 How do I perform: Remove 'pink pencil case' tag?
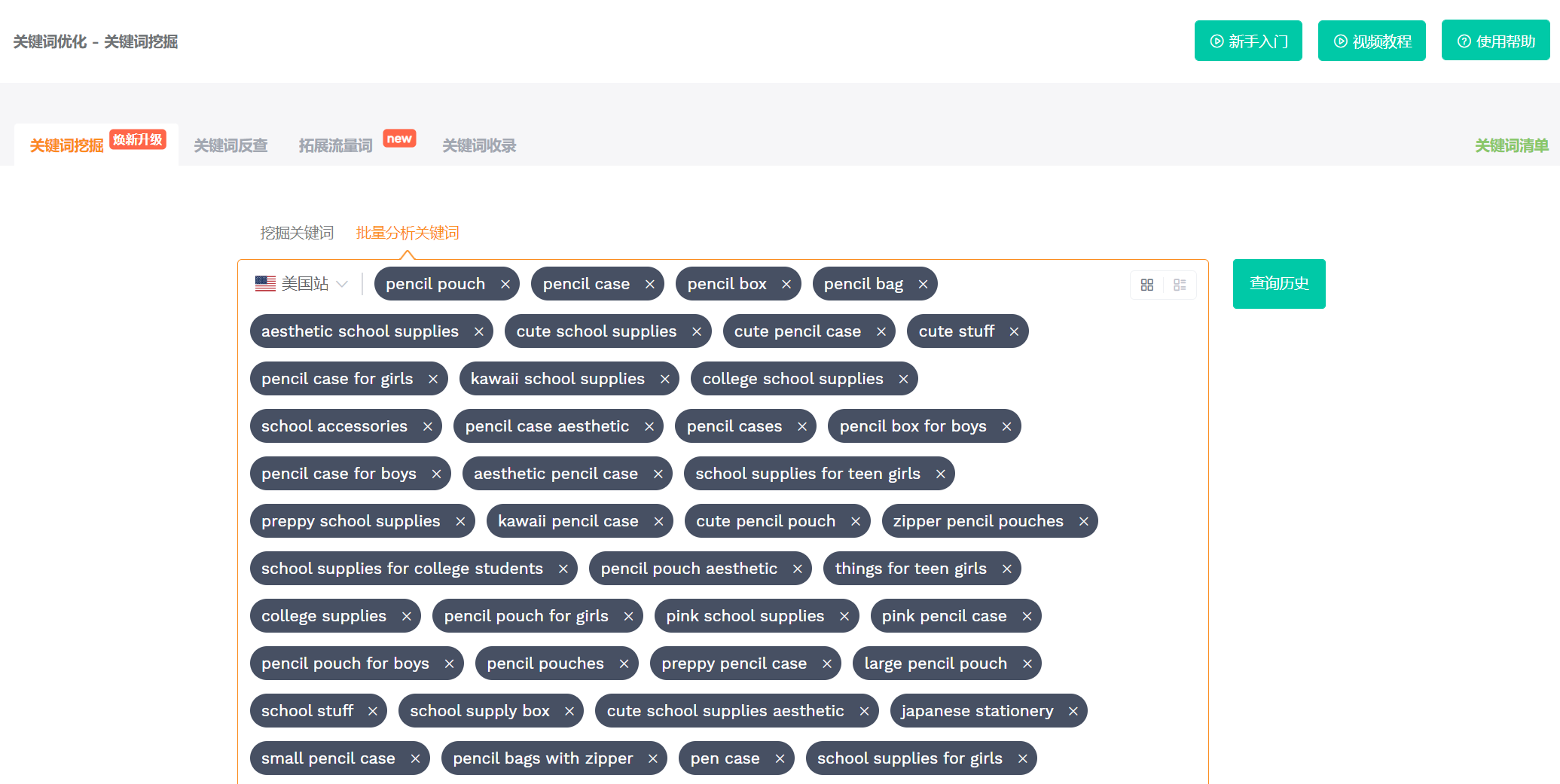1027,617
